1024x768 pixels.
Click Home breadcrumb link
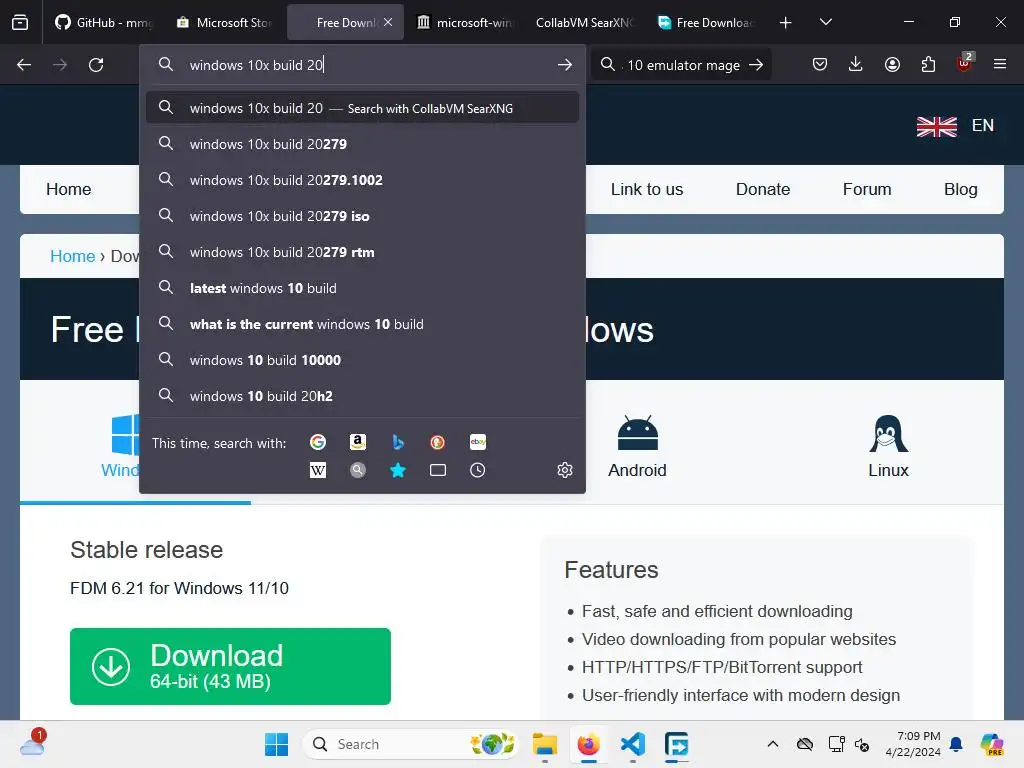pos(72,256)
